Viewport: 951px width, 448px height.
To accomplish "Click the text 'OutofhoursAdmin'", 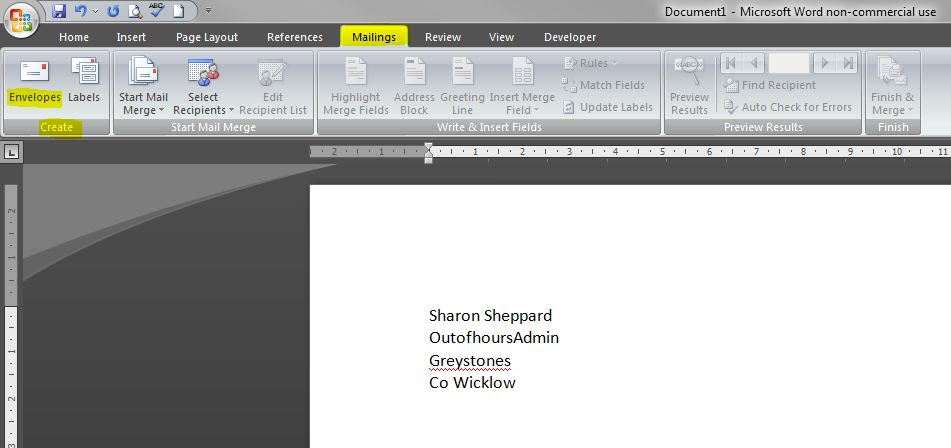I will [494, 338].
